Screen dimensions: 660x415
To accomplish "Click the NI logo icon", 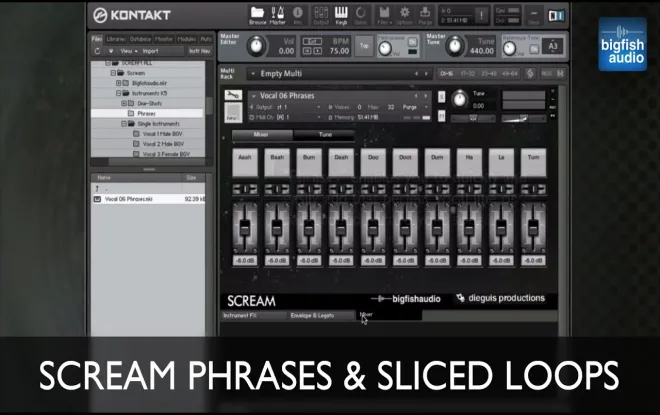I will [556, 16].
